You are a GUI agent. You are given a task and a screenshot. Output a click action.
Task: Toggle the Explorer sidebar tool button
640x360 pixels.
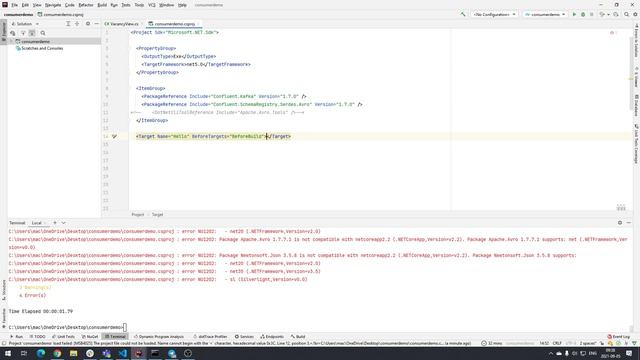4,31
